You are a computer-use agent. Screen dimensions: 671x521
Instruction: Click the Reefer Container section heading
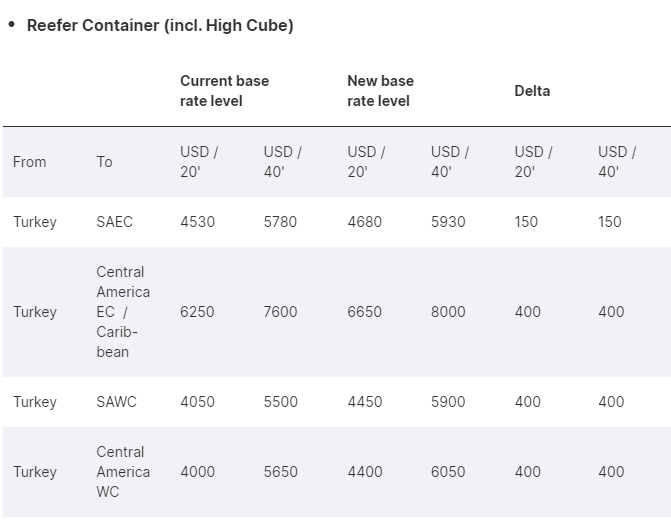(x=160, y=26)
